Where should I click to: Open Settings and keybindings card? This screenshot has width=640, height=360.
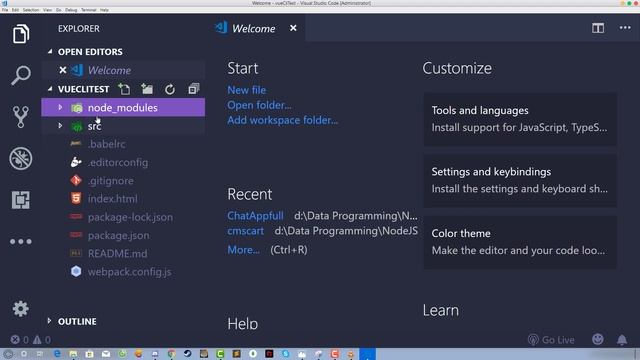tap(520, 180)
